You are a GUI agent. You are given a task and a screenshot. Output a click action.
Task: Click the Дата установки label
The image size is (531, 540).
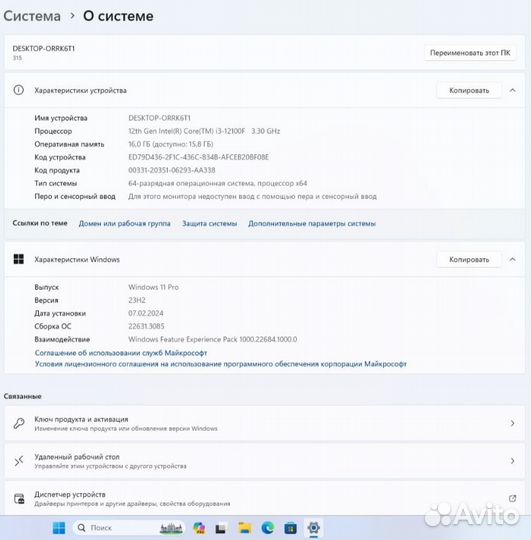point(60,313)
